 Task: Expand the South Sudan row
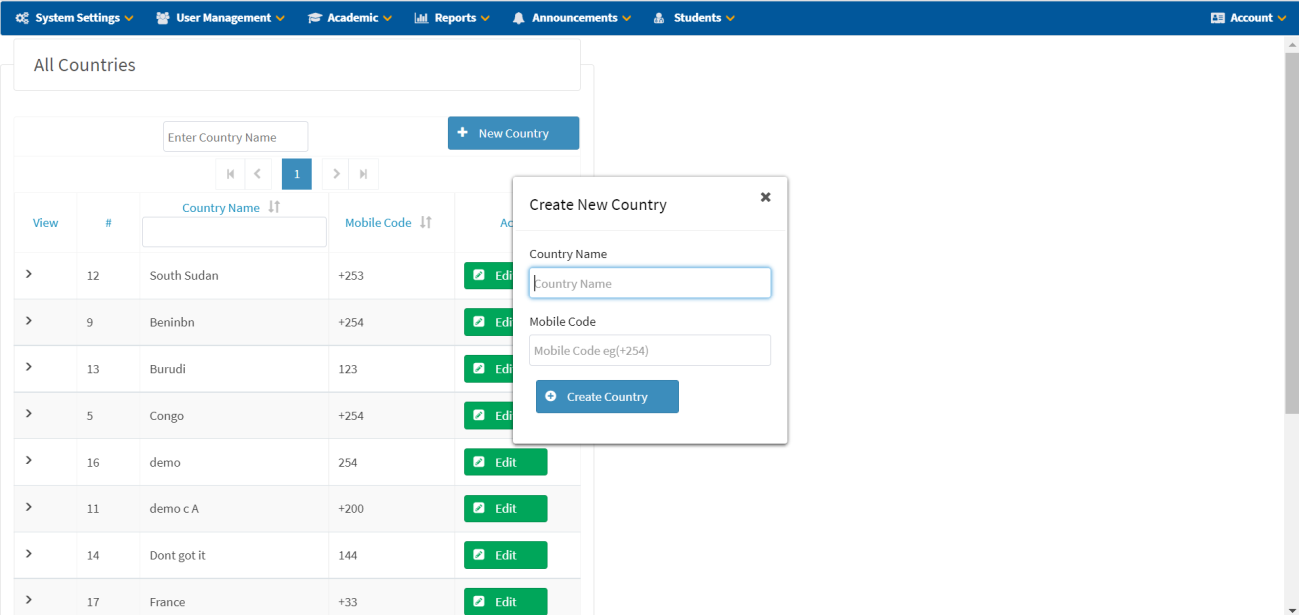pos(29,274)
